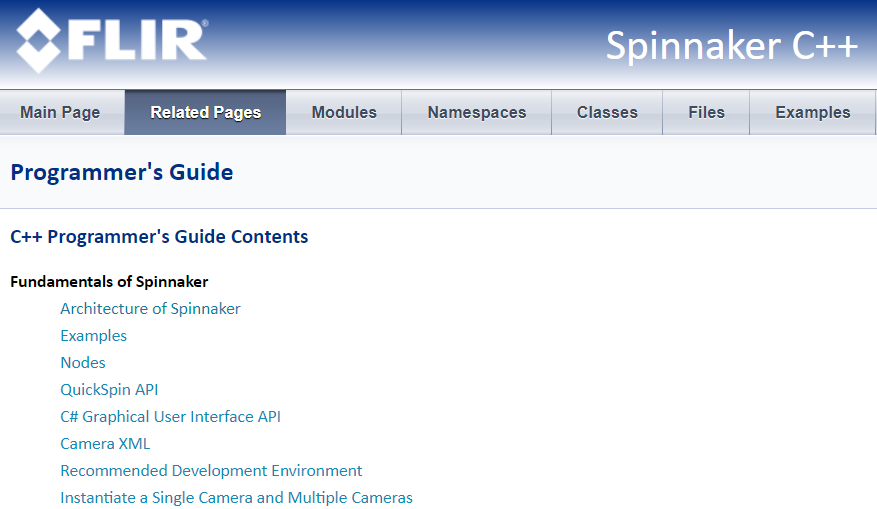Open the Nodes link

tap(83, 362)
